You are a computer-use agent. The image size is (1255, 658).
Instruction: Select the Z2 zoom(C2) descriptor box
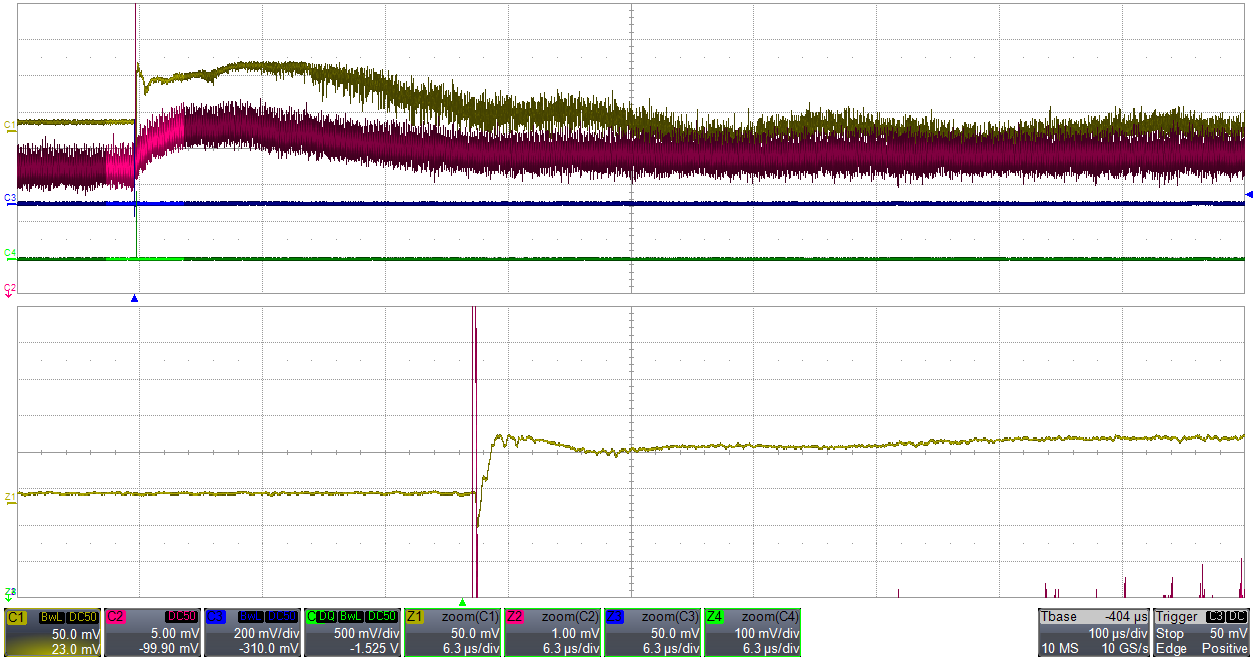pos(553,632)
